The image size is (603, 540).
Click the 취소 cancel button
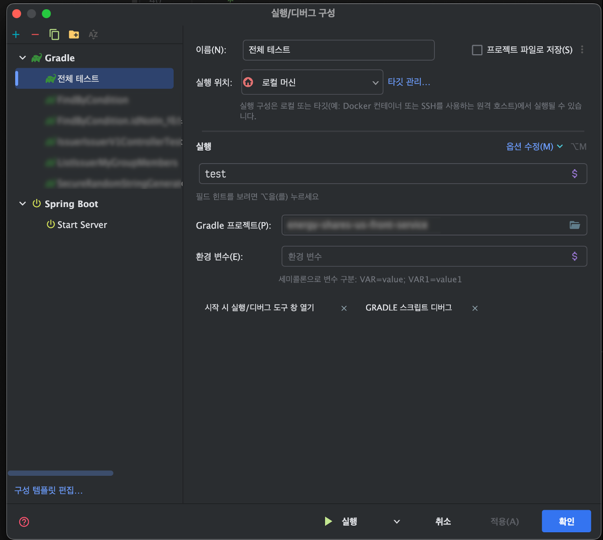pyautogui.click(x=443, y=522)
